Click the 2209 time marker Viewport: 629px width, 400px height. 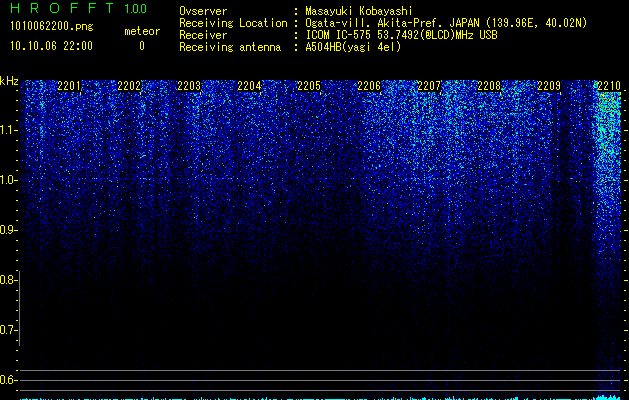click(x=549, y=86)
